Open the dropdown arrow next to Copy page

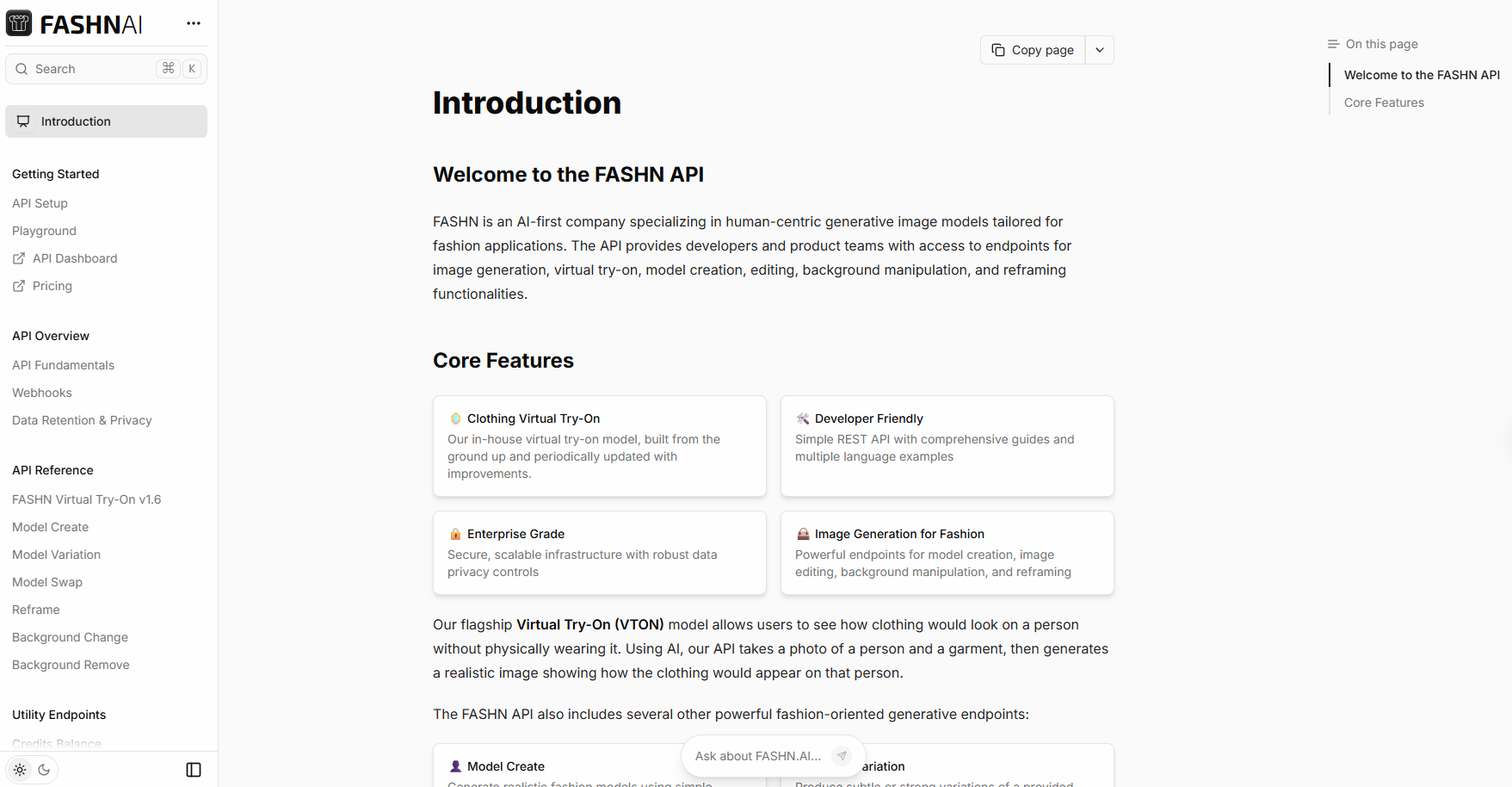1099,50
